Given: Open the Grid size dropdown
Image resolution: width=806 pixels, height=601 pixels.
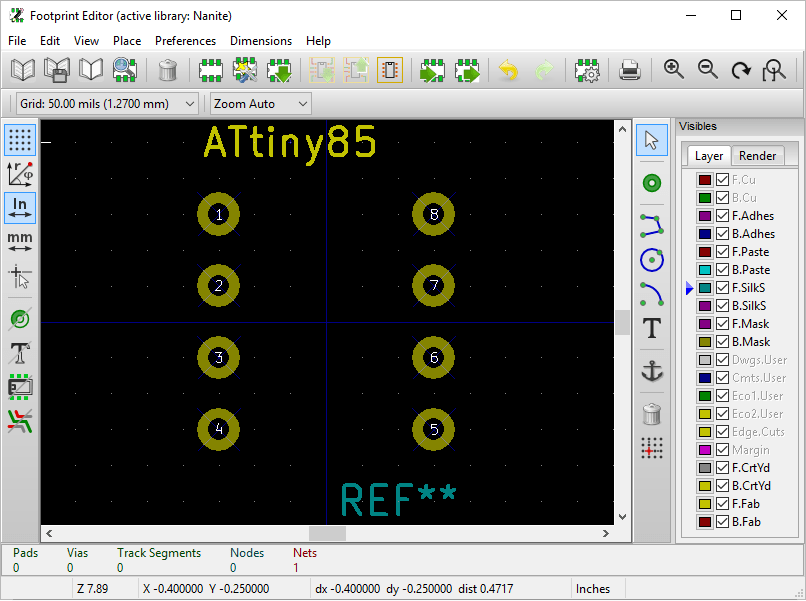Looking at the screenshot, I should pyautogui.click(x=107, y=104).
